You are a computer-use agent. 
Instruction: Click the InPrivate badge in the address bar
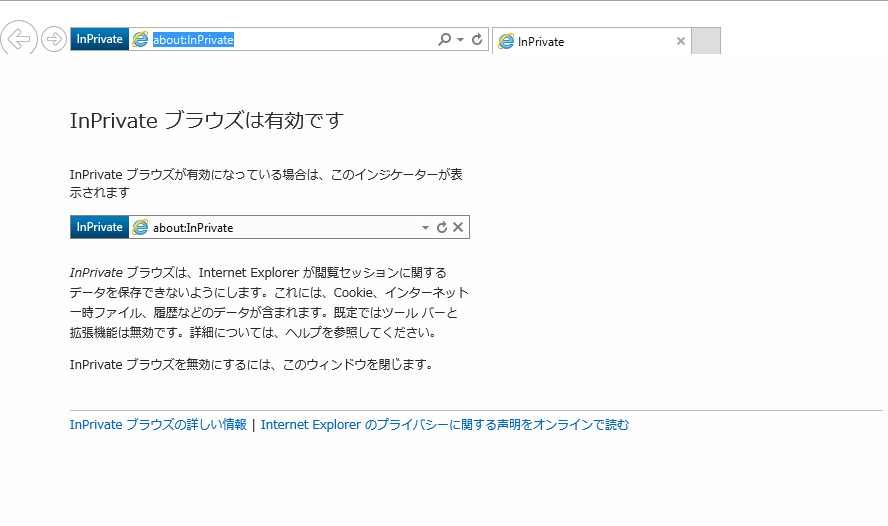(99, 39)
